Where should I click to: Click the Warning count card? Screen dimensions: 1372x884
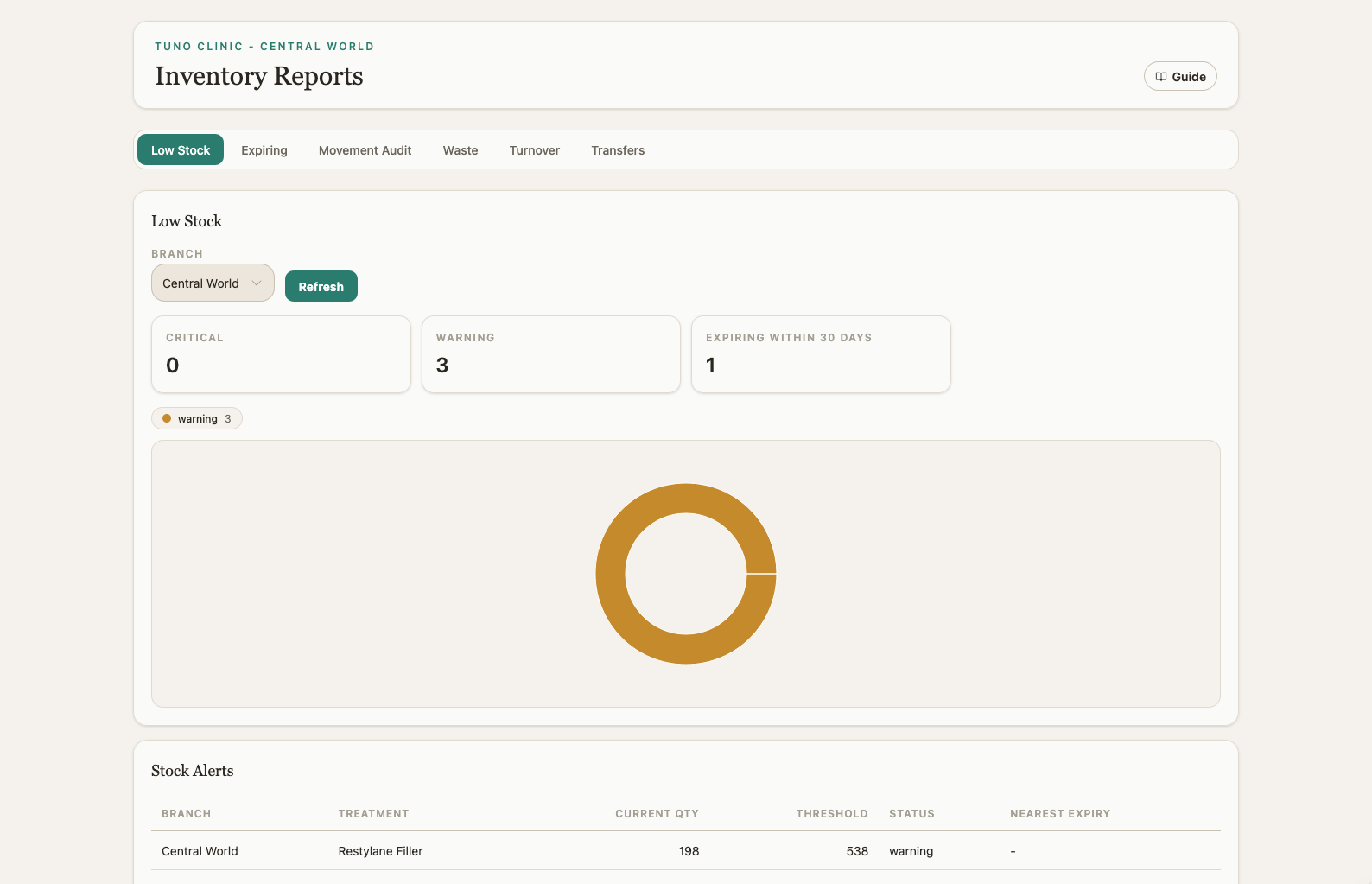551,354
